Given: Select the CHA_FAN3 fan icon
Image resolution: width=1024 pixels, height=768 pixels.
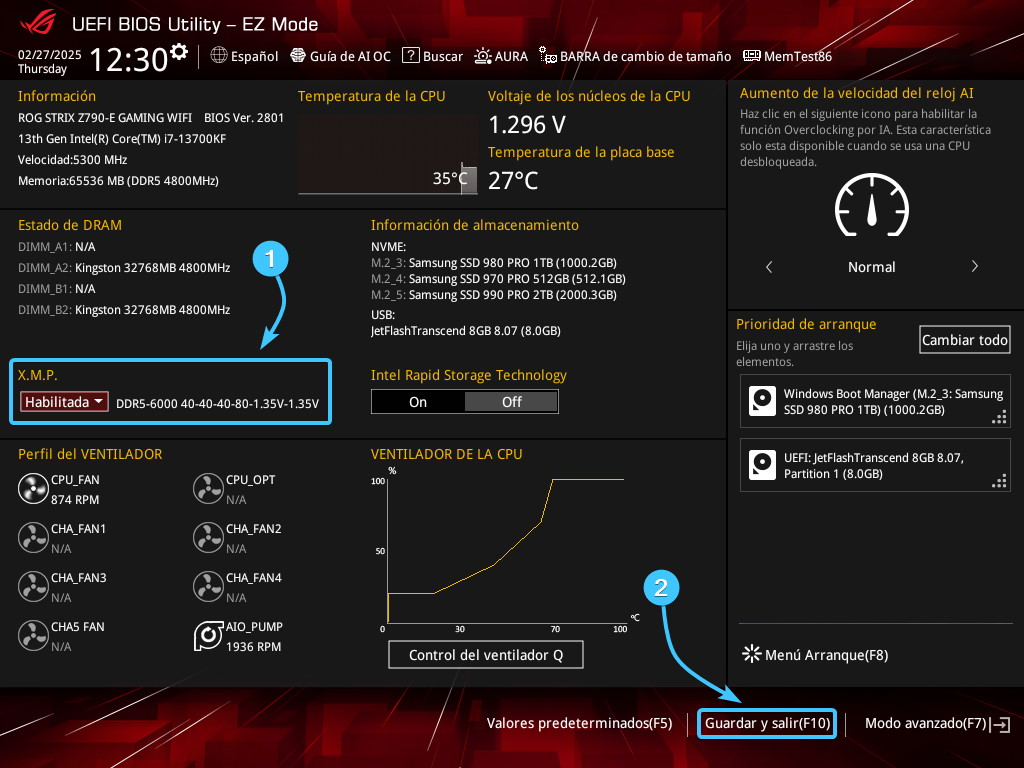Looking at the screenshot, I should tap(33, 587).
